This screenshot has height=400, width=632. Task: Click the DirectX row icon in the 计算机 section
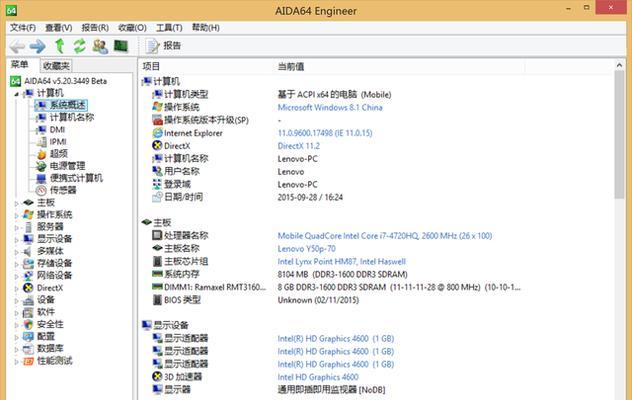[x=157, y=146]
